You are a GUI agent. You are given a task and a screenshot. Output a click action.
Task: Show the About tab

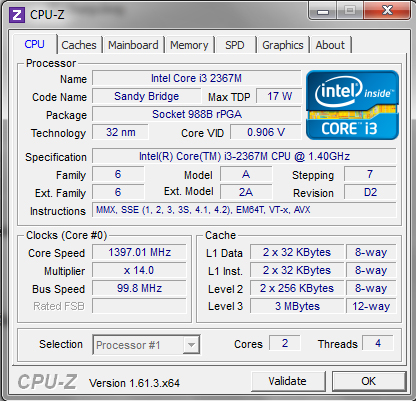(330, 45)
